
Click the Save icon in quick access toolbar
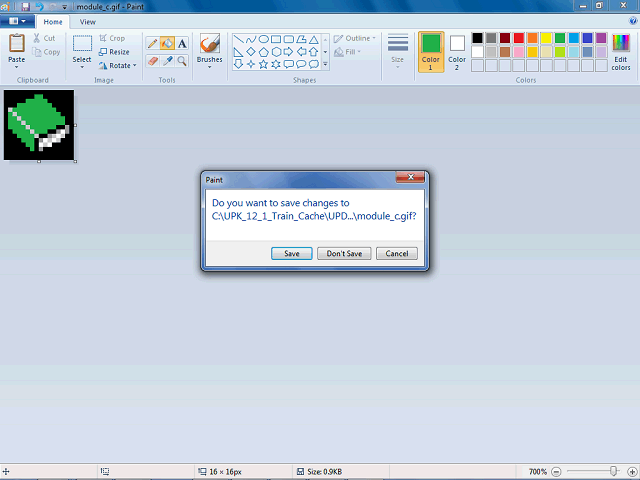(x=26, y=7)
